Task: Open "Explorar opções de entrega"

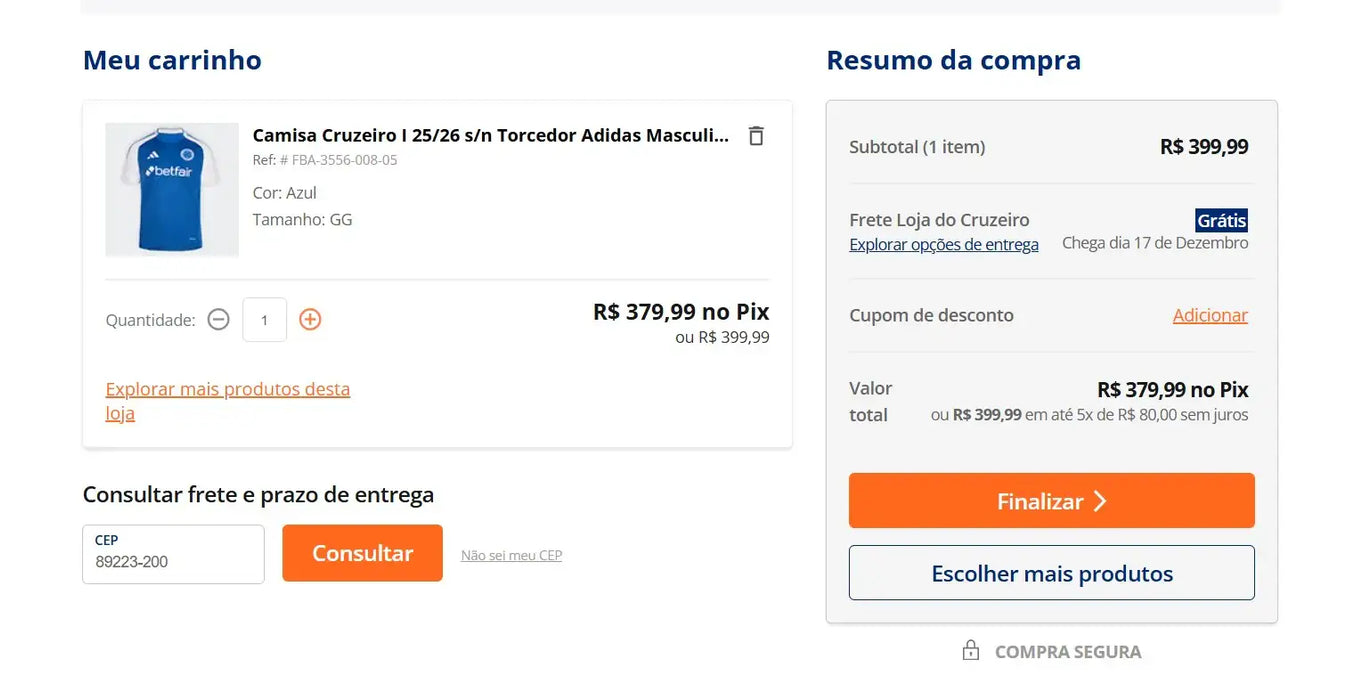Action: (x=944, y=244)
